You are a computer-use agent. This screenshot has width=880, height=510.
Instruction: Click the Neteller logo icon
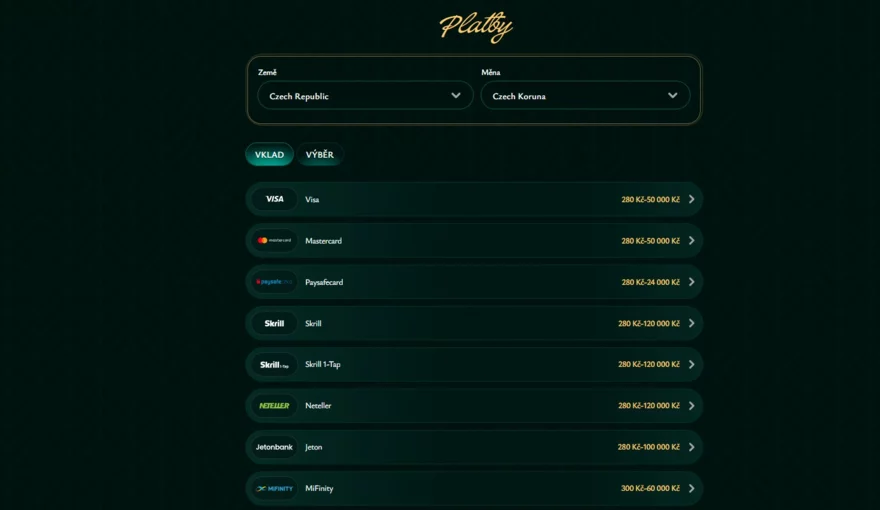(274, 406)
